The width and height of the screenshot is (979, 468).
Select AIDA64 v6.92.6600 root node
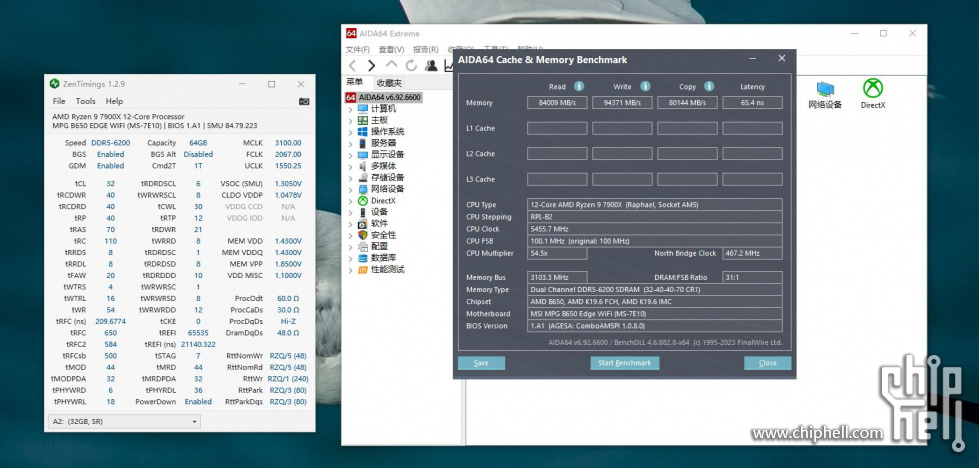click(384, 97)
